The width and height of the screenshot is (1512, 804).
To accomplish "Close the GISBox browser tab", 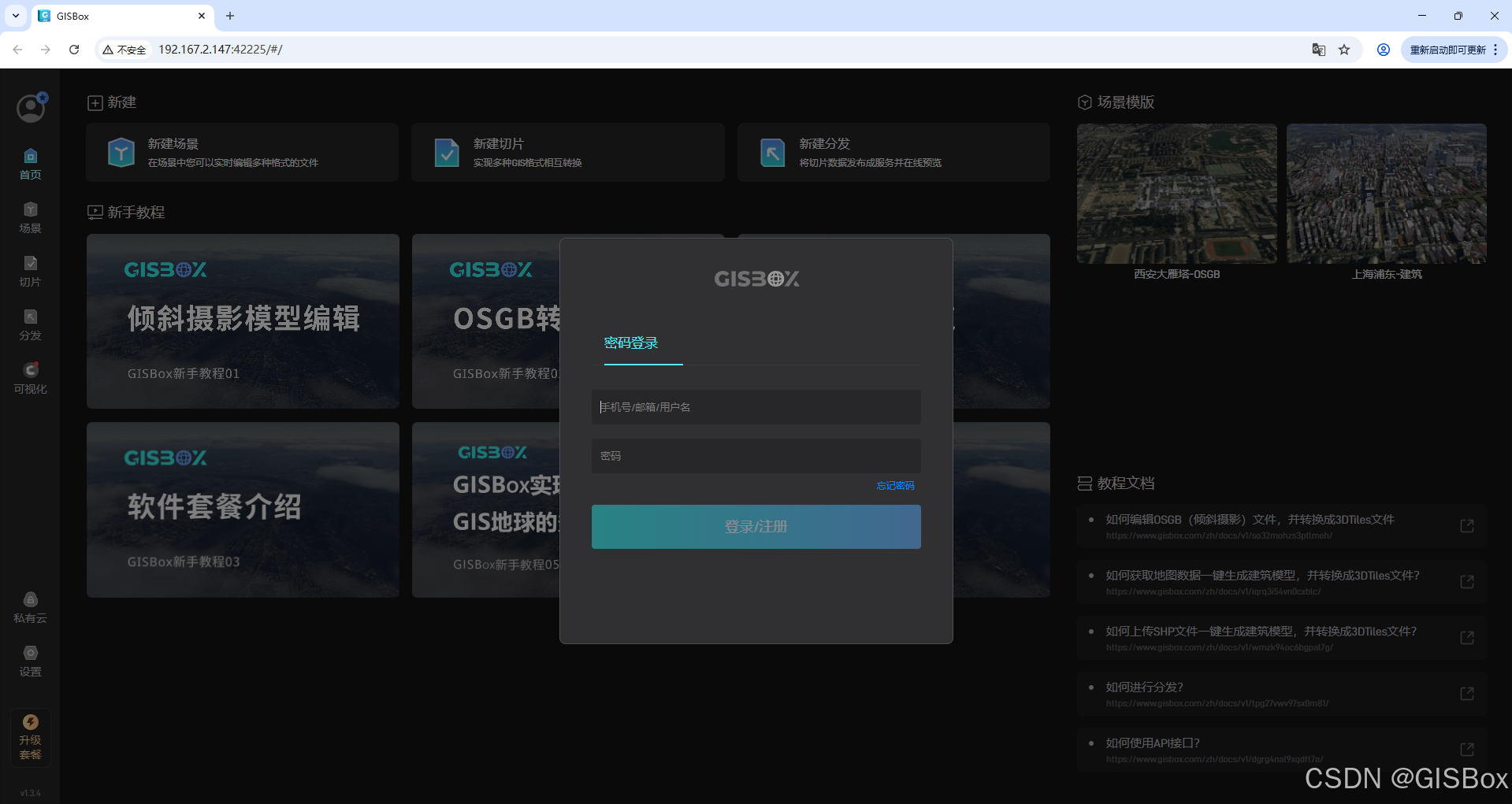I will (x=202, y=16).
